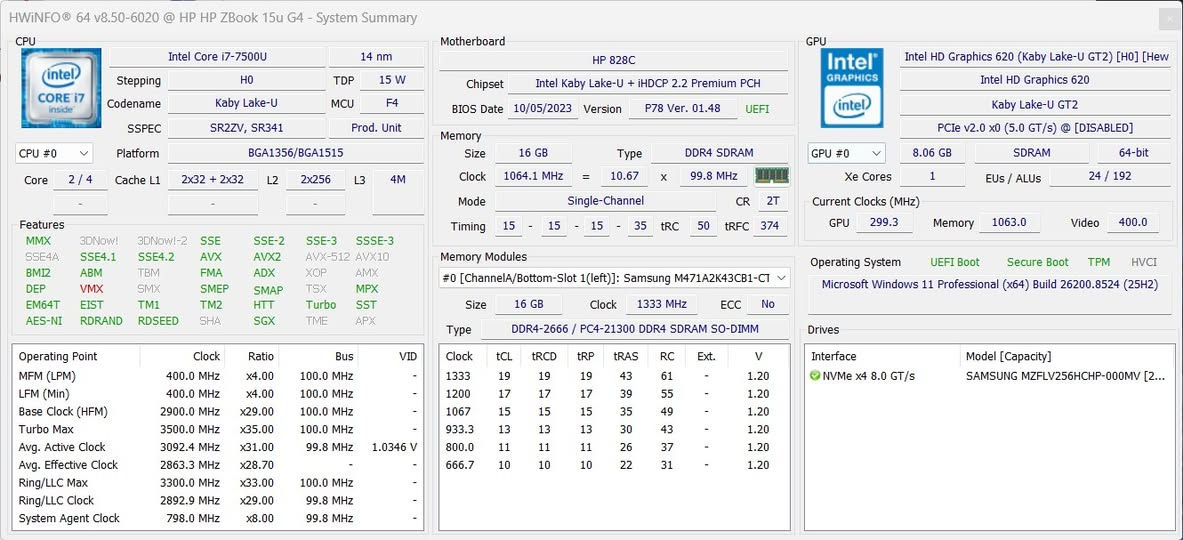The width and height of the screenshot is (1183, 540).
Task: Click the Avg. Active Clock row
Action: (217, 447)
